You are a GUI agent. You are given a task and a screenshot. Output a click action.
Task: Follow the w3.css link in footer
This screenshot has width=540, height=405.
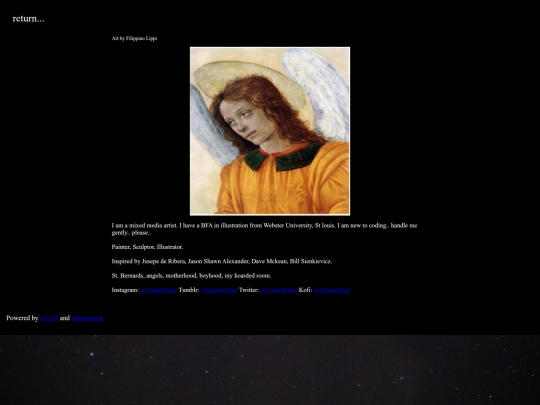49,318
